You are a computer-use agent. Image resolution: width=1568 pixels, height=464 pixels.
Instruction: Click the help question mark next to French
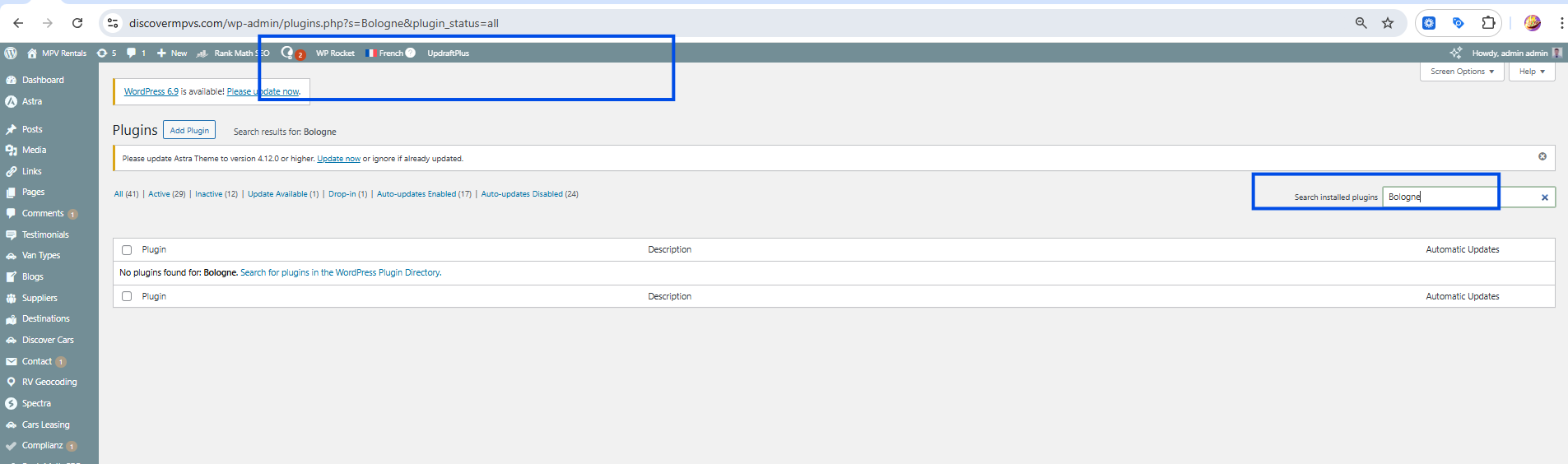(410, 53)
